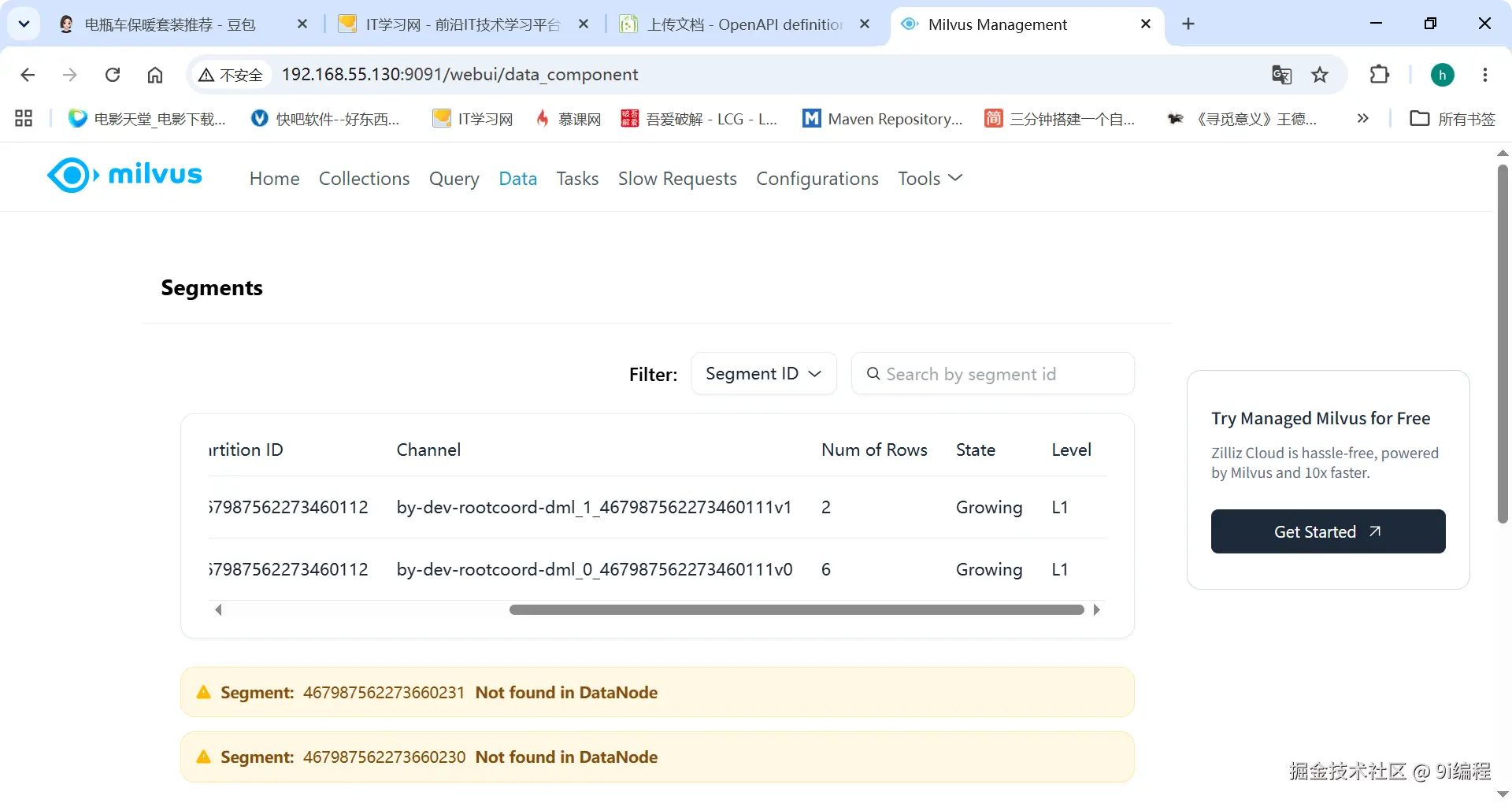The width and height of the screenshot is (1512, 803).
Task: Click the warning icon for segment 467987562273660231
Action: pyautogui.click(x=203, y=692)
